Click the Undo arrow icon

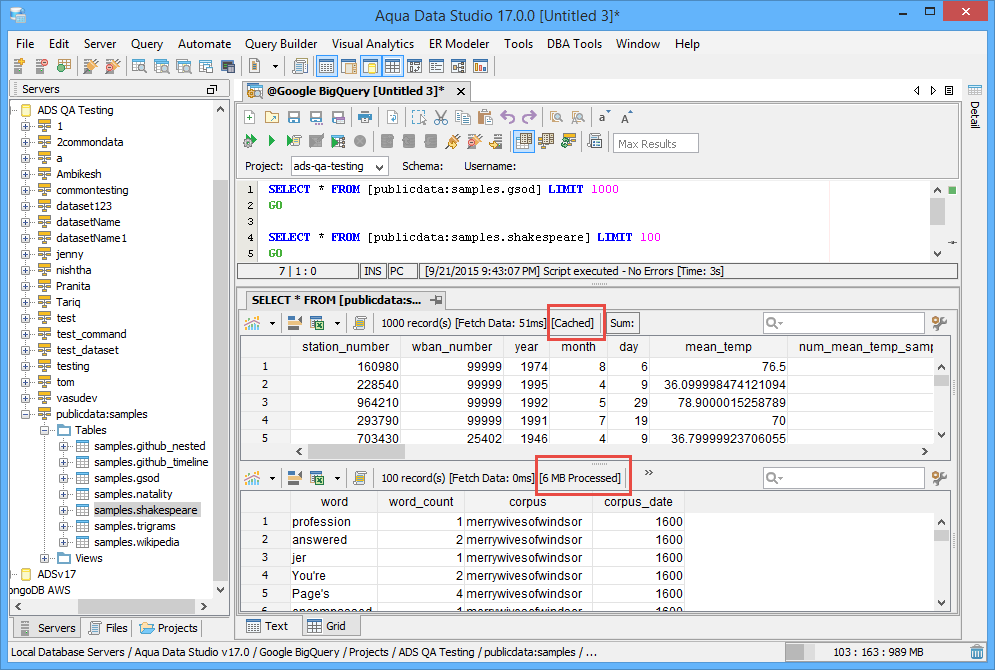point(507,117)
